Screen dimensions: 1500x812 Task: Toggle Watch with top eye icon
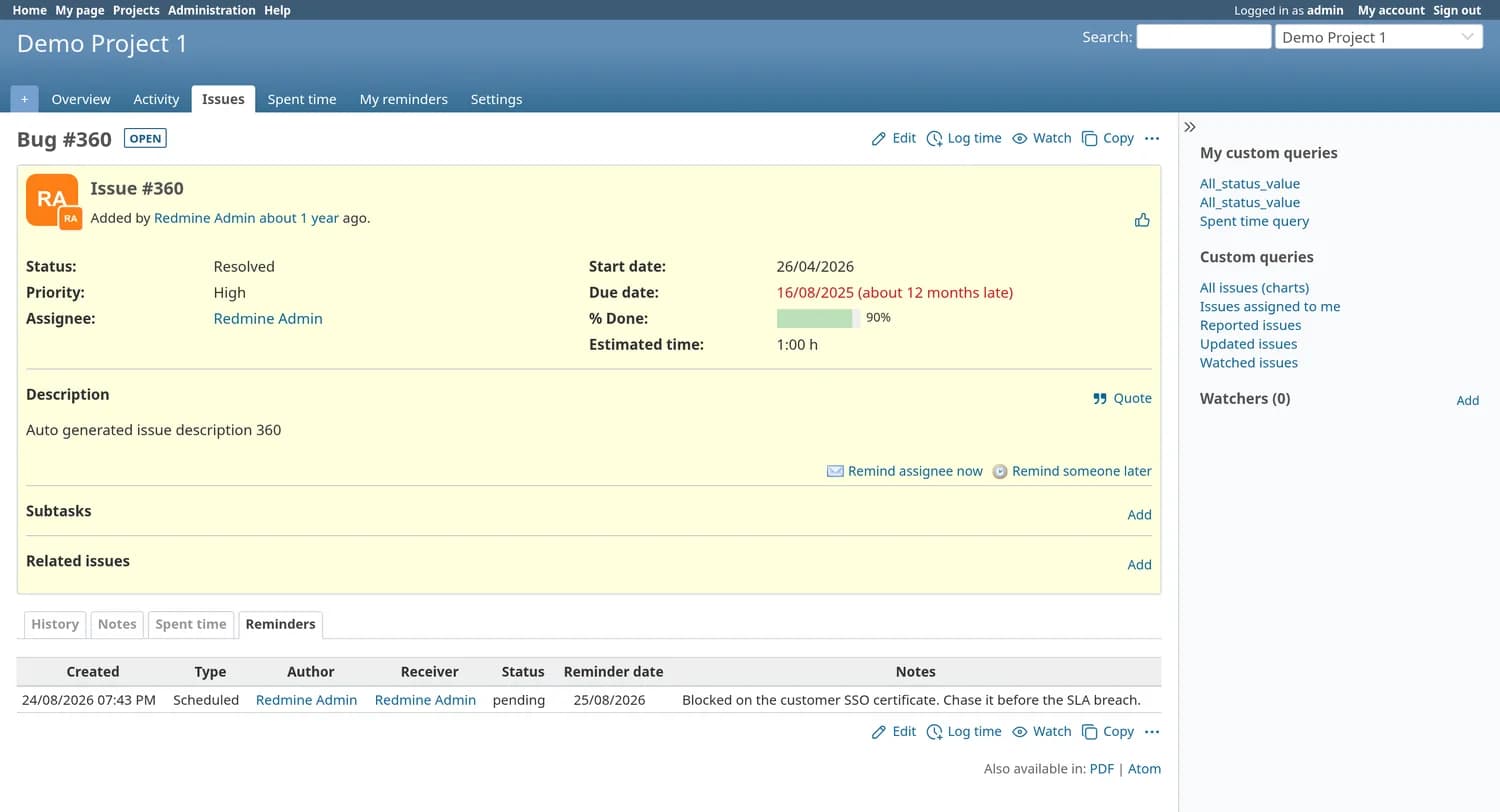coord(1020,139)
